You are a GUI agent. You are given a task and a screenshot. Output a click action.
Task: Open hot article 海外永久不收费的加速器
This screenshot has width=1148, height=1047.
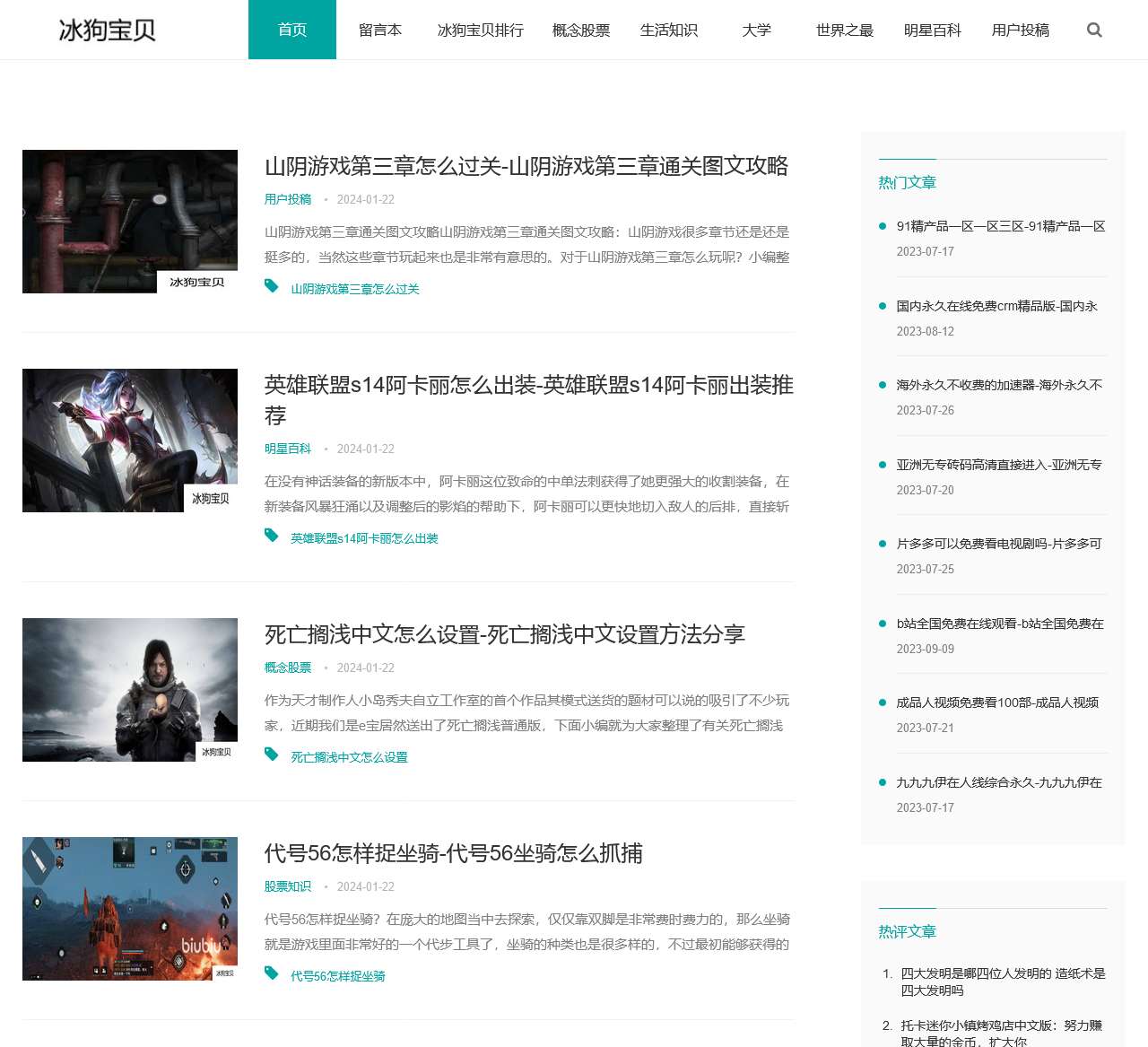point(997,385)
